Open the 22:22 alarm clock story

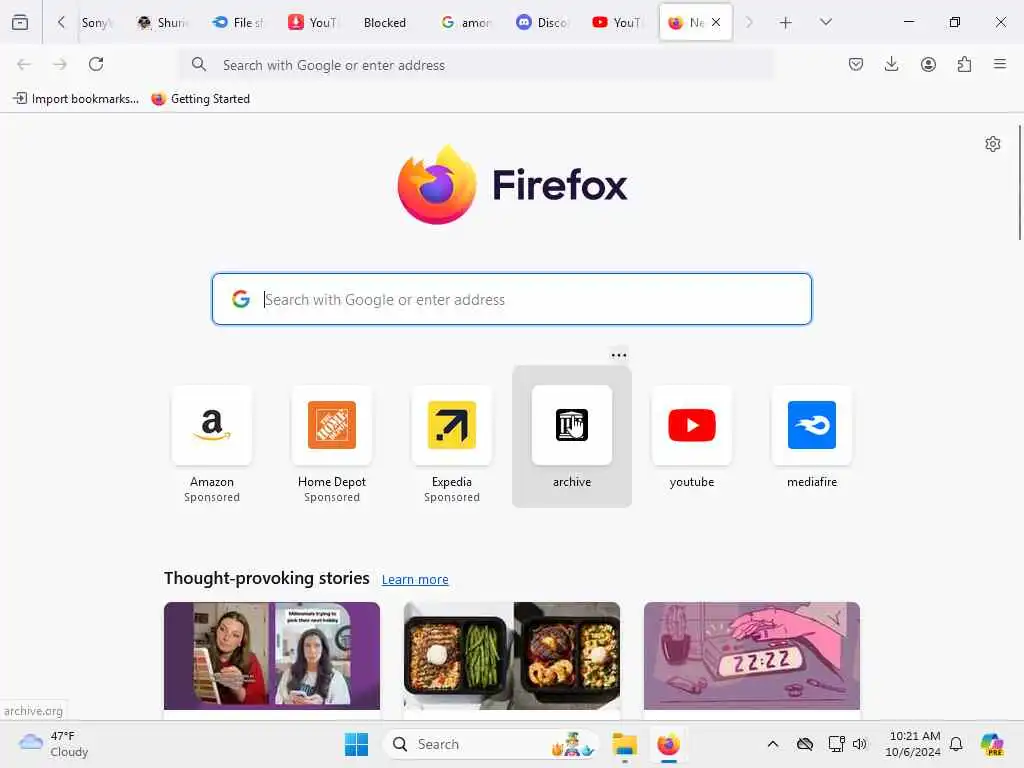752,656
